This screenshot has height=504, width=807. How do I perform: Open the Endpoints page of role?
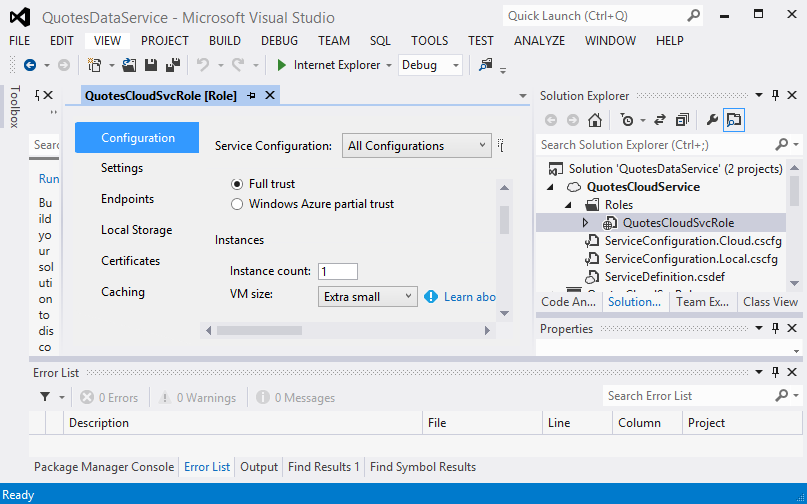[x=127, y=199]
